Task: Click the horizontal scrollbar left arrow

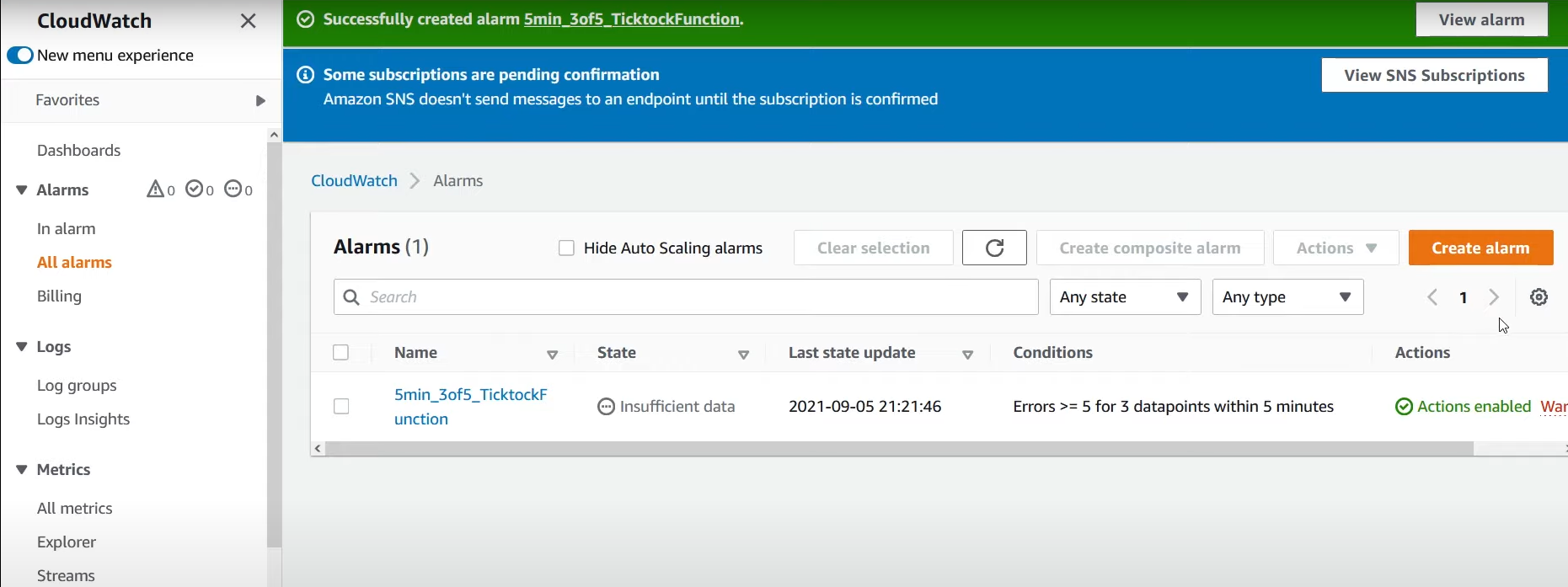Action: click(x=318, y=449)
